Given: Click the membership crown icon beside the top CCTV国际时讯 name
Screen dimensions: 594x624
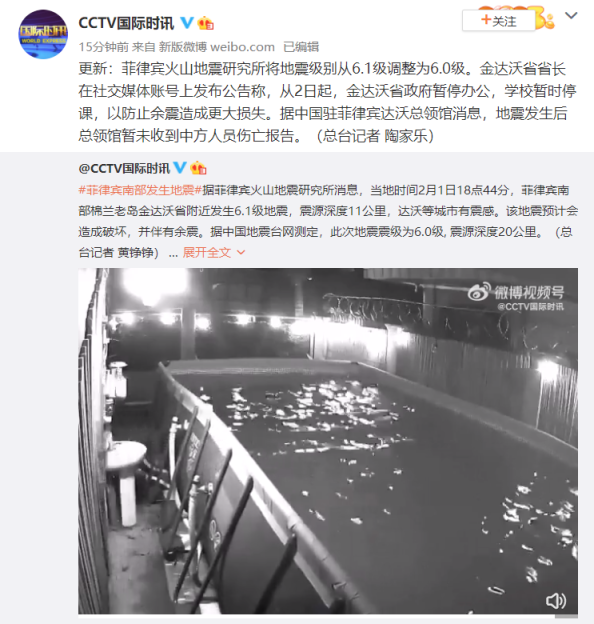Looking at the screenshot, I should click(x=205, y=23).
